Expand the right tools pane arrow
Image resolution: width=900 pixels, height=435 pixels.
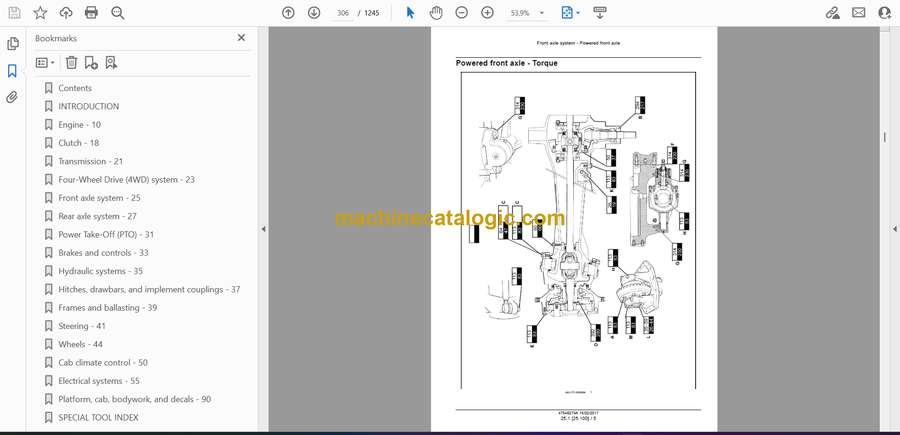894,229
